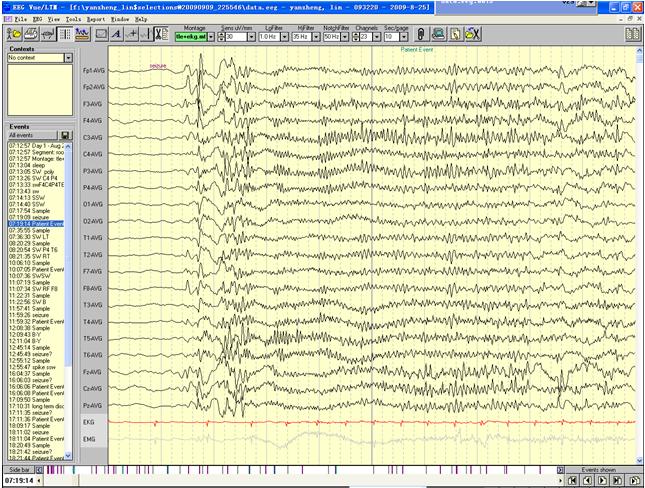Viewport: 645px width, 488px height.
Task: Click the Fp1-AVG channel label
Action: [x=94, y=70]
